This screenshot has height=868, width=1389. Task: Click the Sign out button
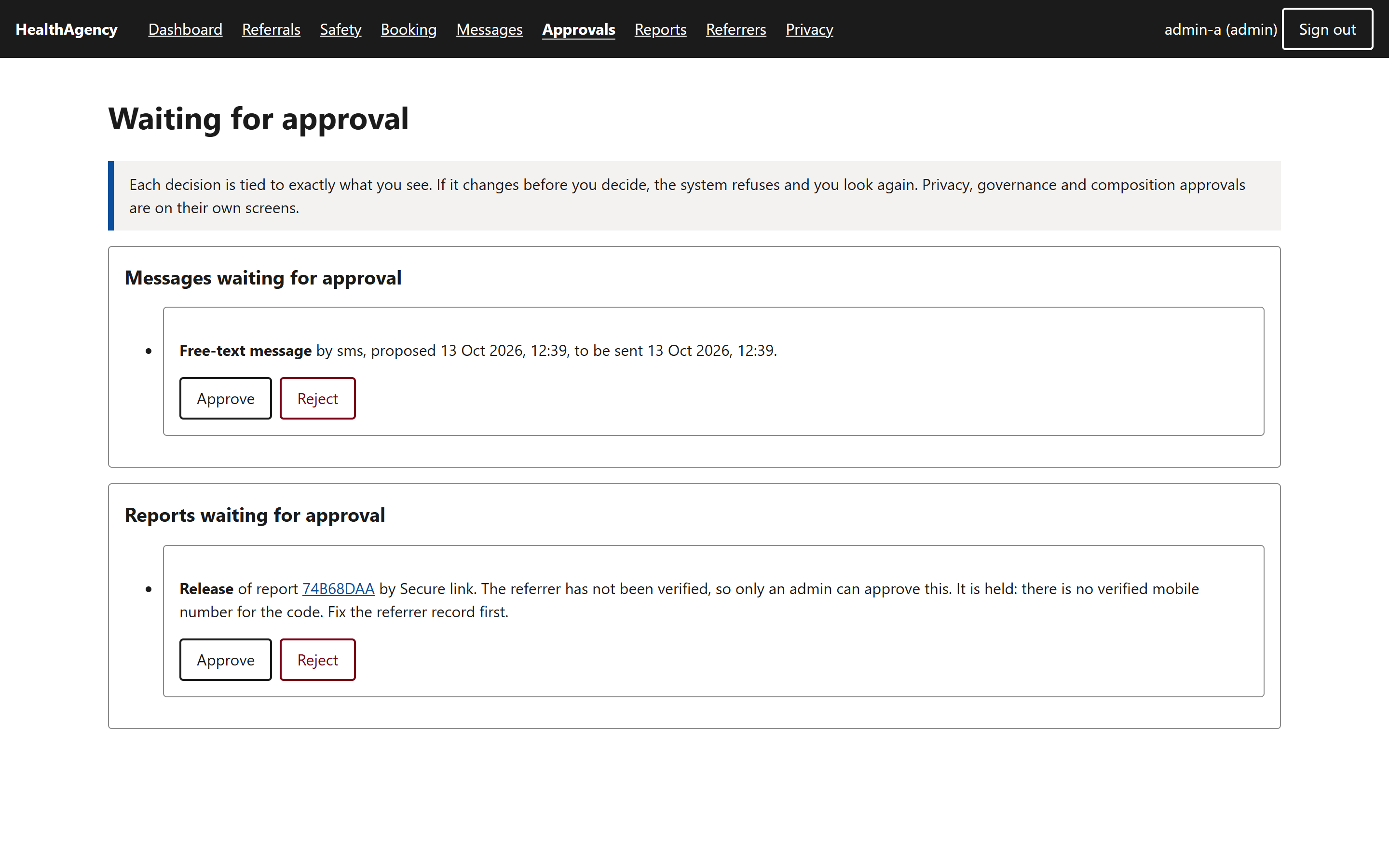[x=1327, y=29]
